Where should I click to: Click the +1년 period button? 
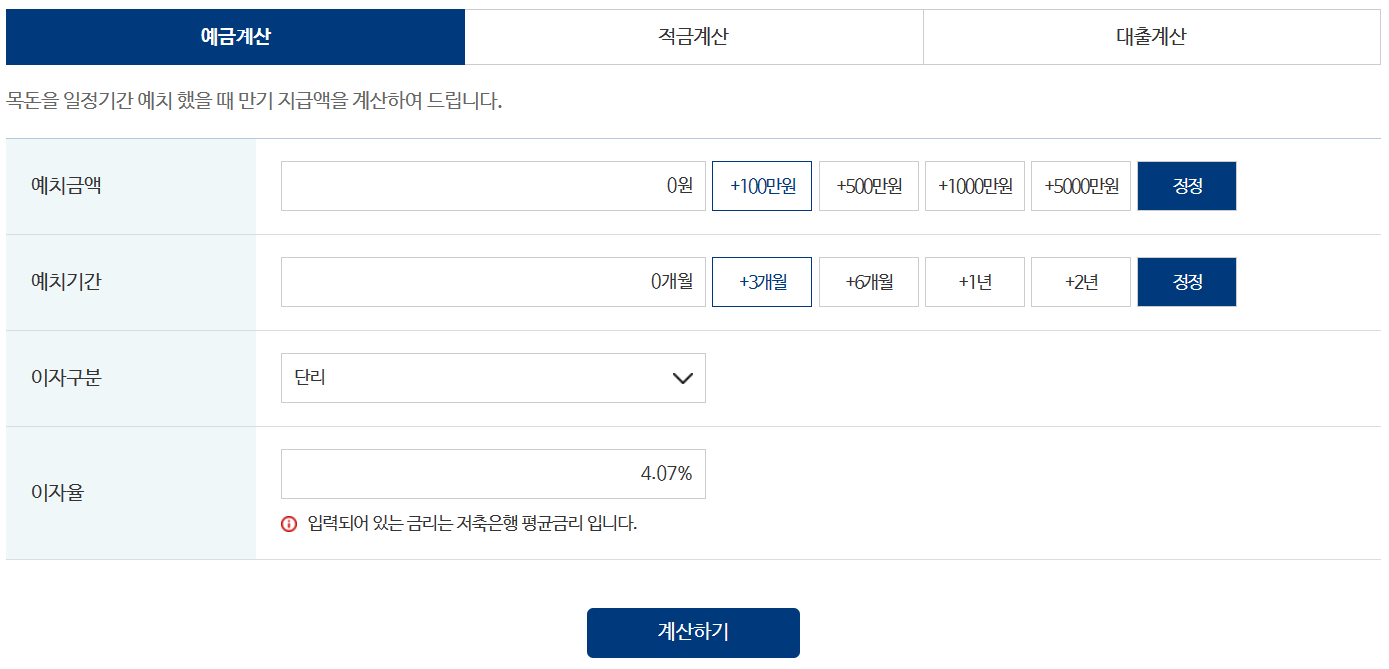pos(974,281)
